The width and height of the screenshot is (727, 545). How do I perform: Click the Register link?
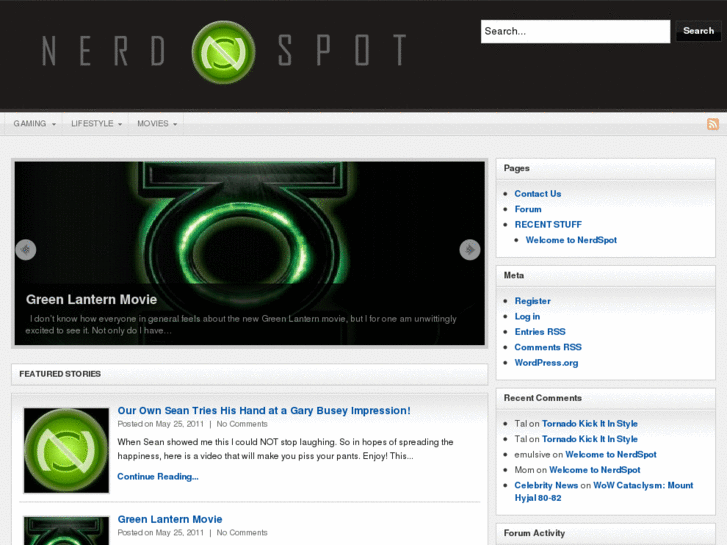(533, 301)
